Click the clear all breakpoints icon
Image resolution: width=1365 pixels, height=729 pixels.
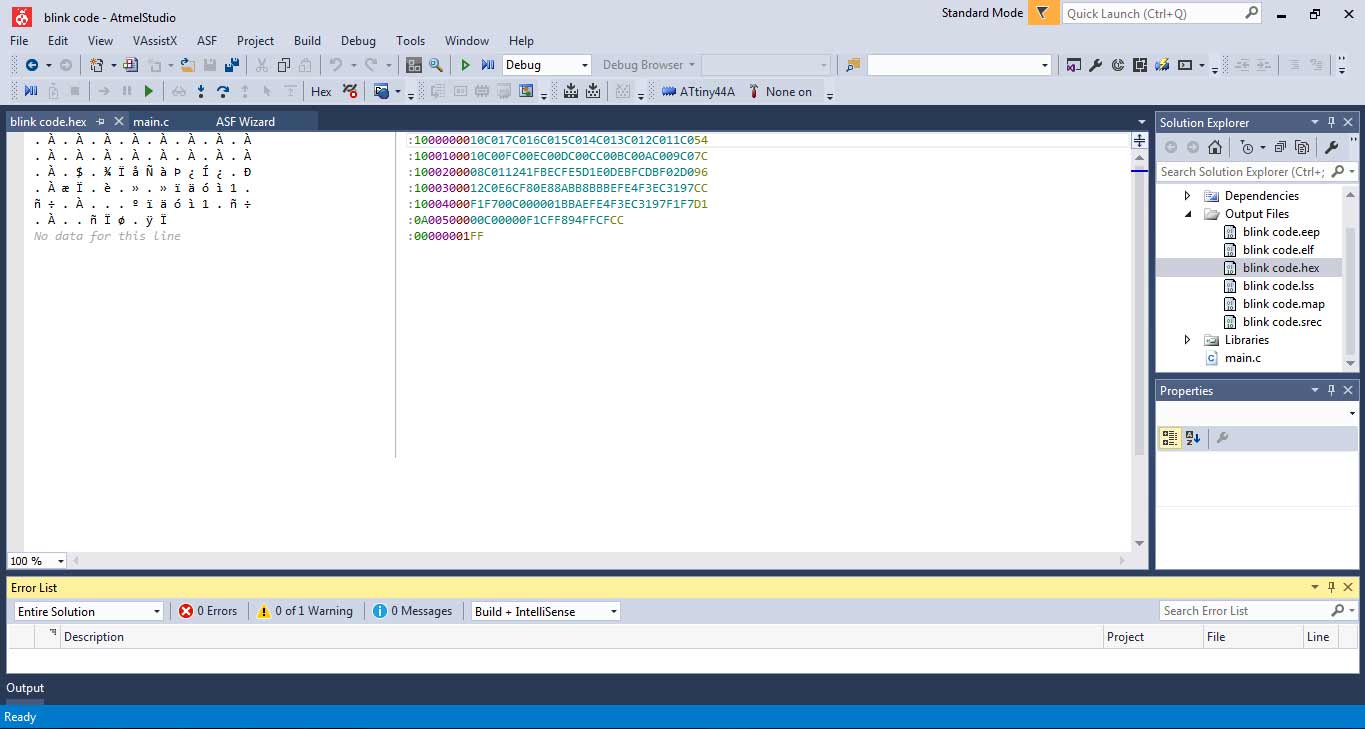(350, 91)
